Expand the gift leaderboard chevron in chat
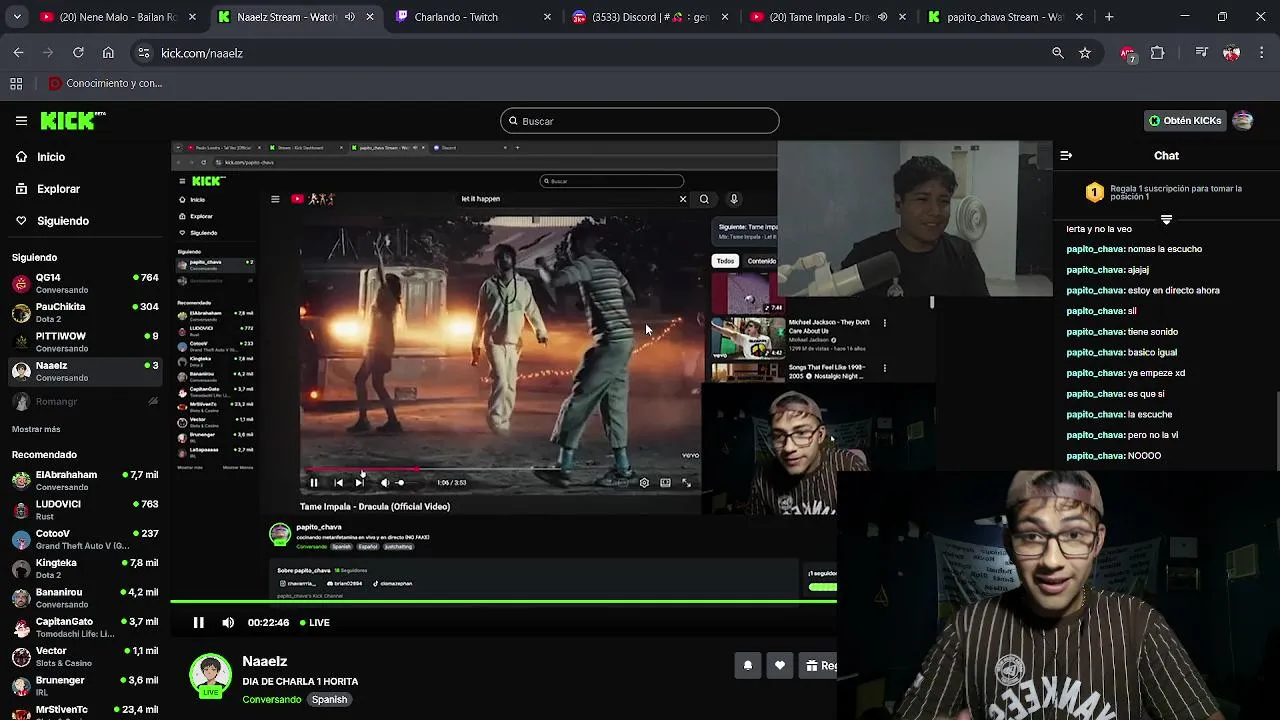The image size is (1280, 720). pos(1166,219)
